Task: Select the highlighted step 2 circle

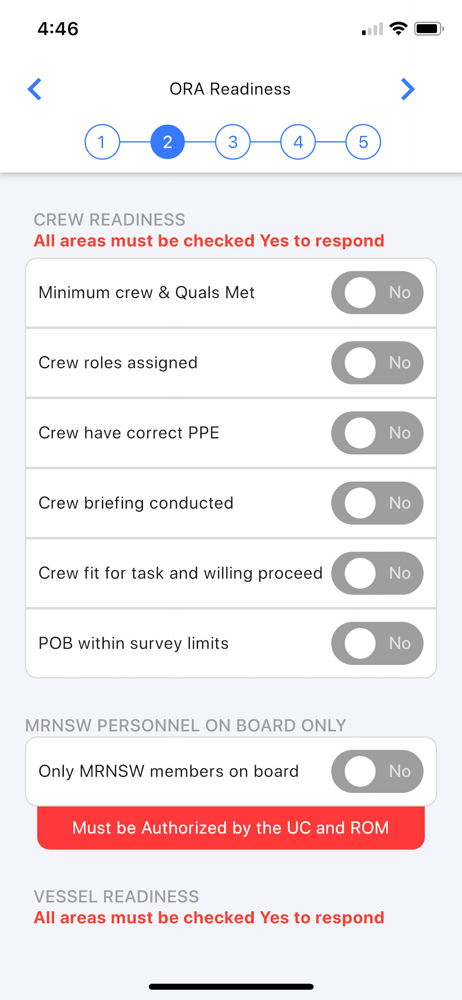Action: [x=168, y=142]
